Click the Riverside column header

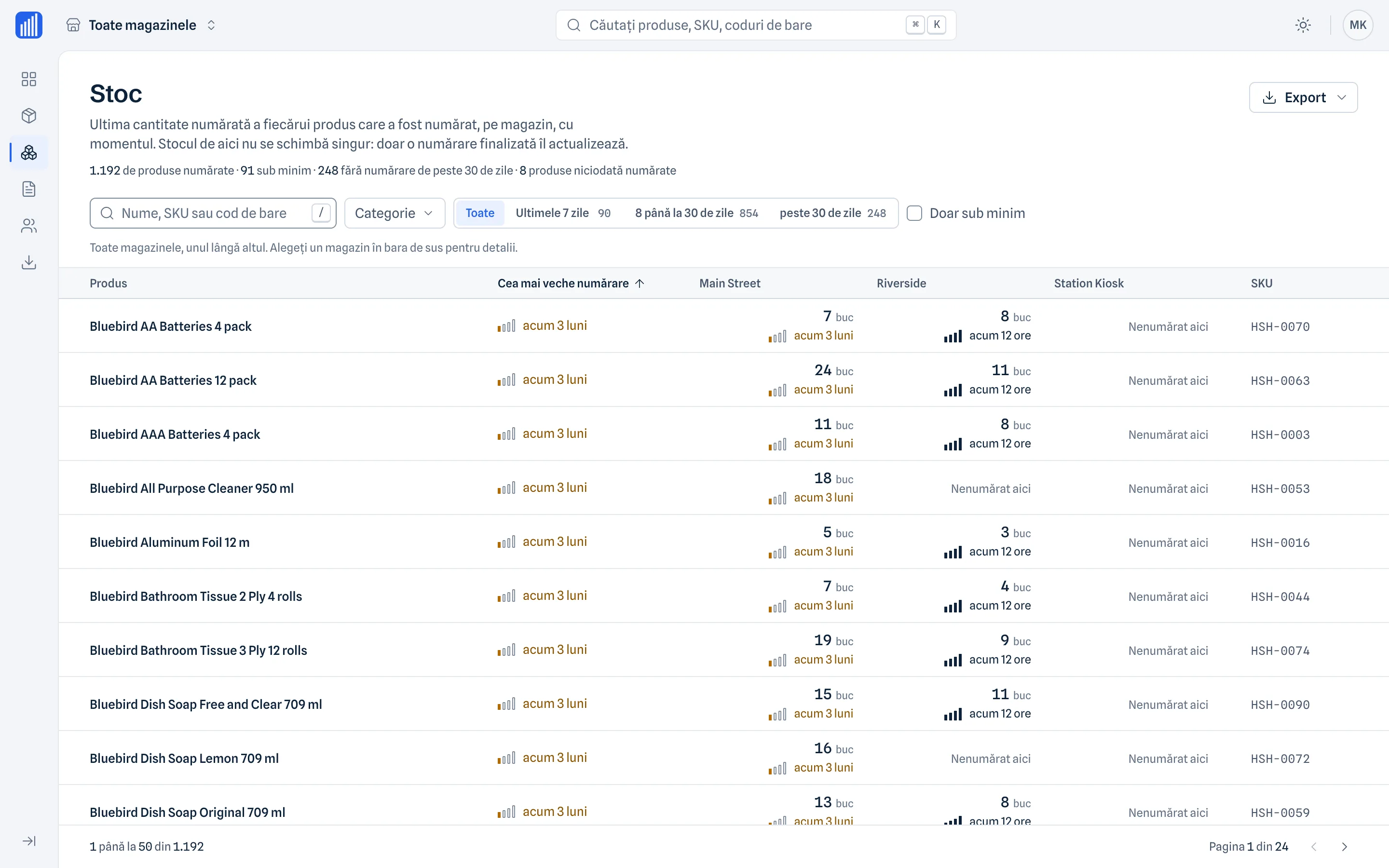(x=901, y=283)
